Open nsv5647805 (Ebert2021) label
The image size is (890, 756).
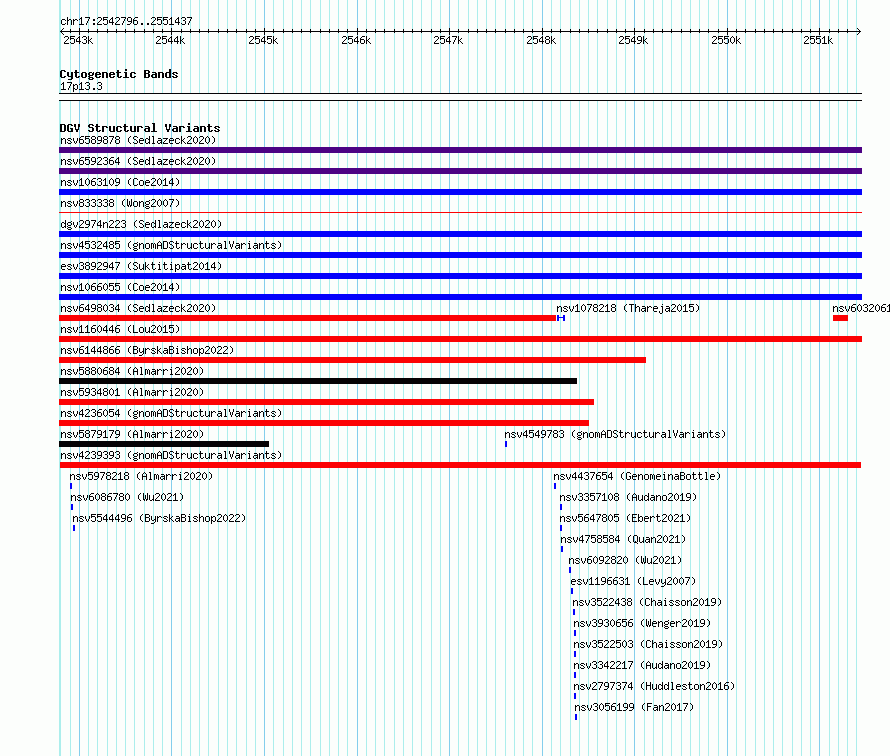coord(625,518)
